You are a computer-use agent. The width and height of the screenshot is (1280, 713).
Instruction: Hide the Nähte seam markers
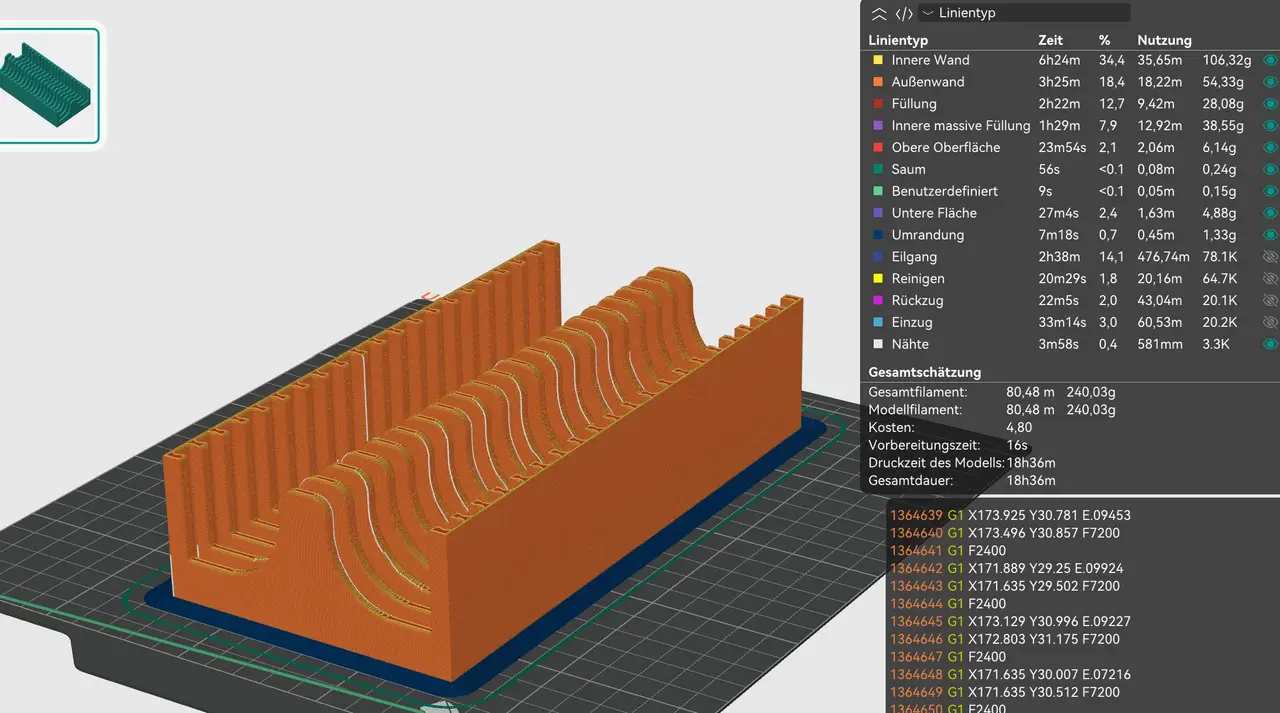[x=1270, y=344]
